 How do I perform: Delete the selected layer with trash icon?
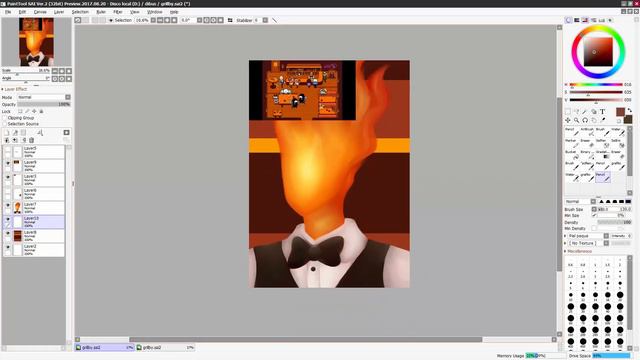click(31, 140)
